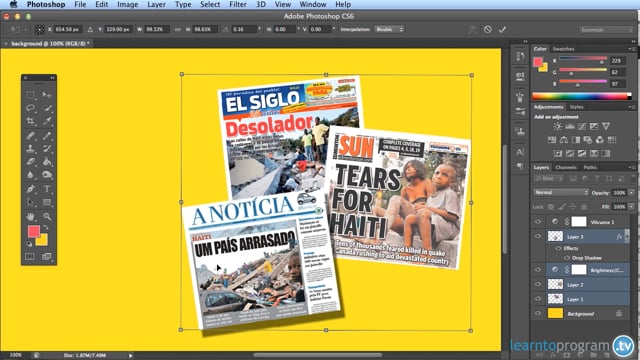640x360 pixels.
Task: Add a Curves adjustment
Action: [x=582, y=127]
